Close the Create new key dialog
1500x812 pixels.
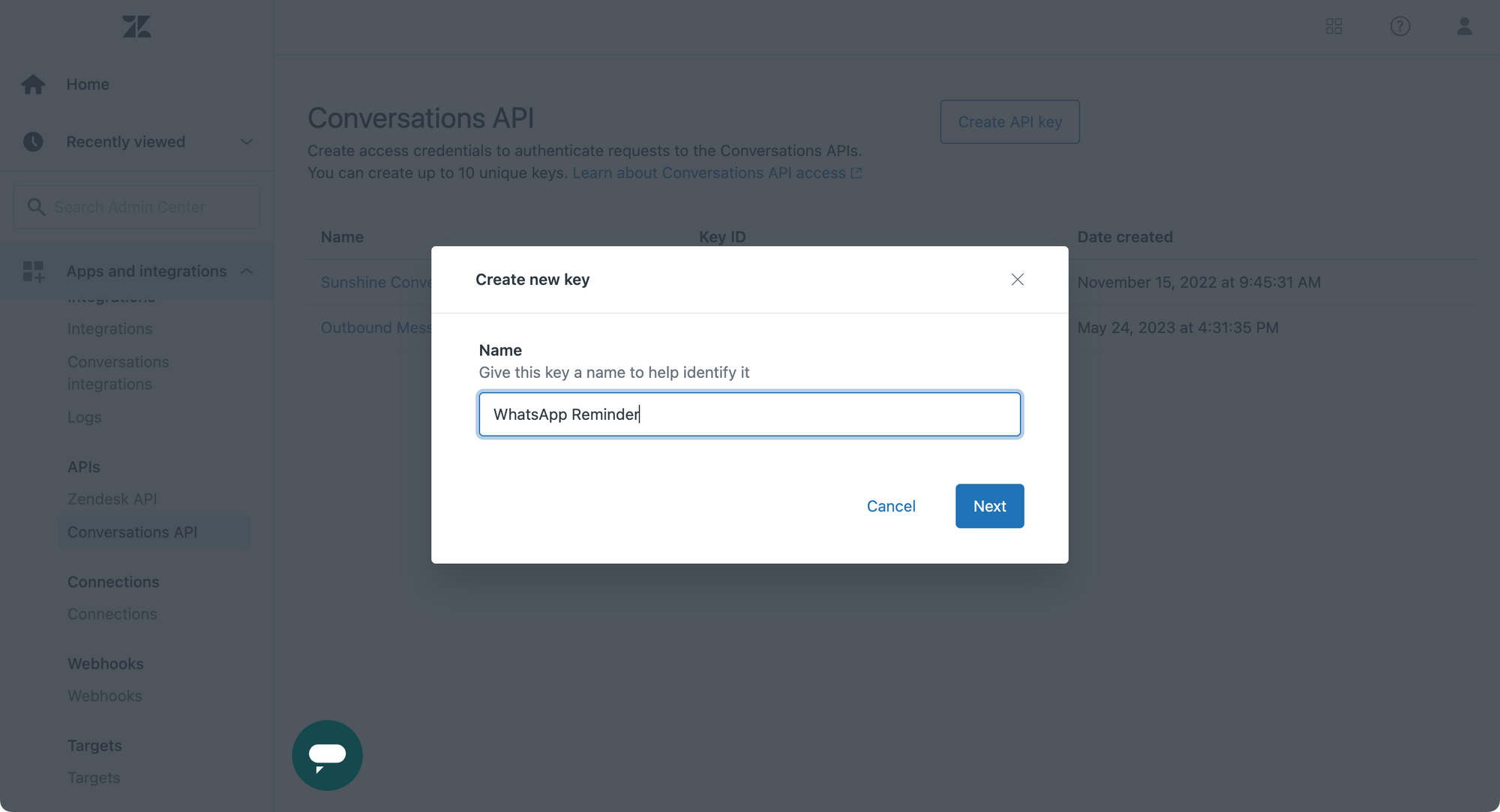[1017, 280]
